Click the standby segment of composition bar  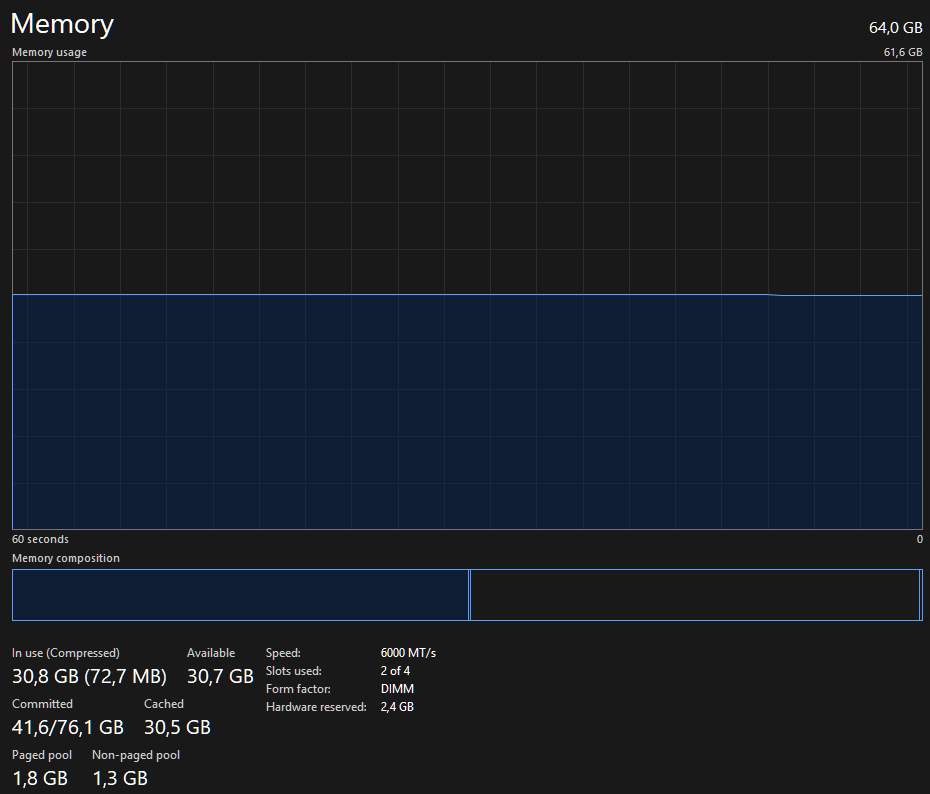(694, 595)
